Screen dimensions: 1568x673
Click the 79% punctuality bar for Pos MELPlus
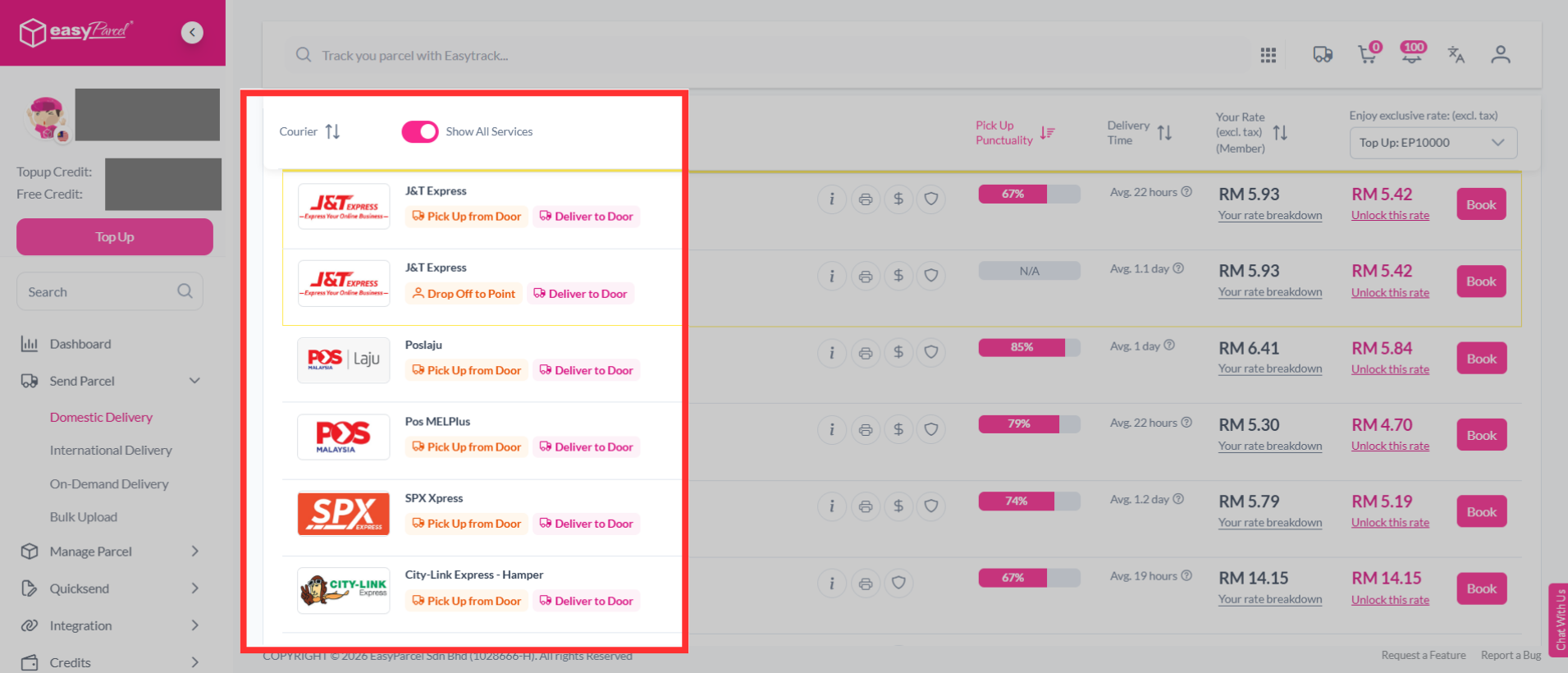pos(1029,424)
